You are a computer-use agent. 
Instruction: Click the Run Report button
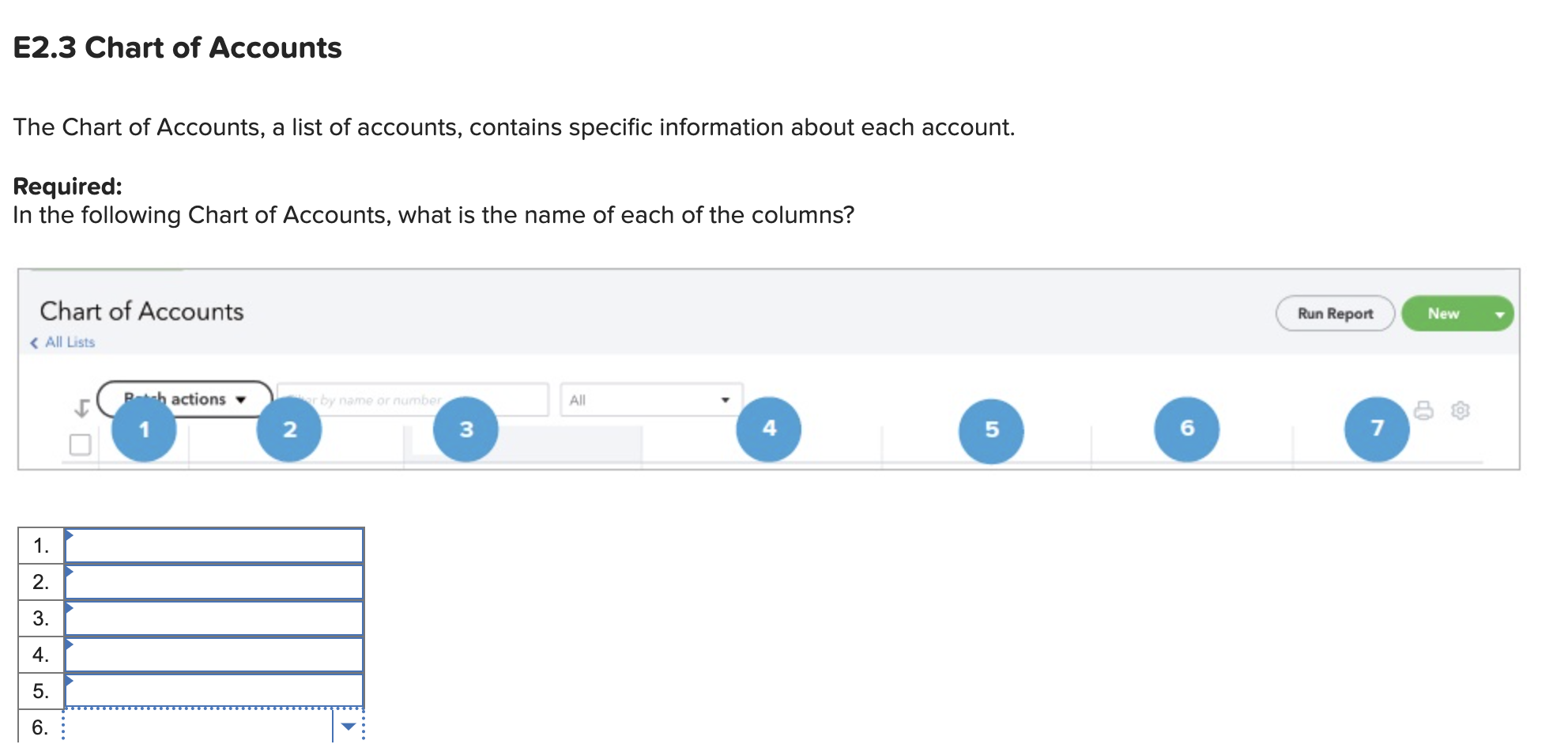tap(1336, 313)
